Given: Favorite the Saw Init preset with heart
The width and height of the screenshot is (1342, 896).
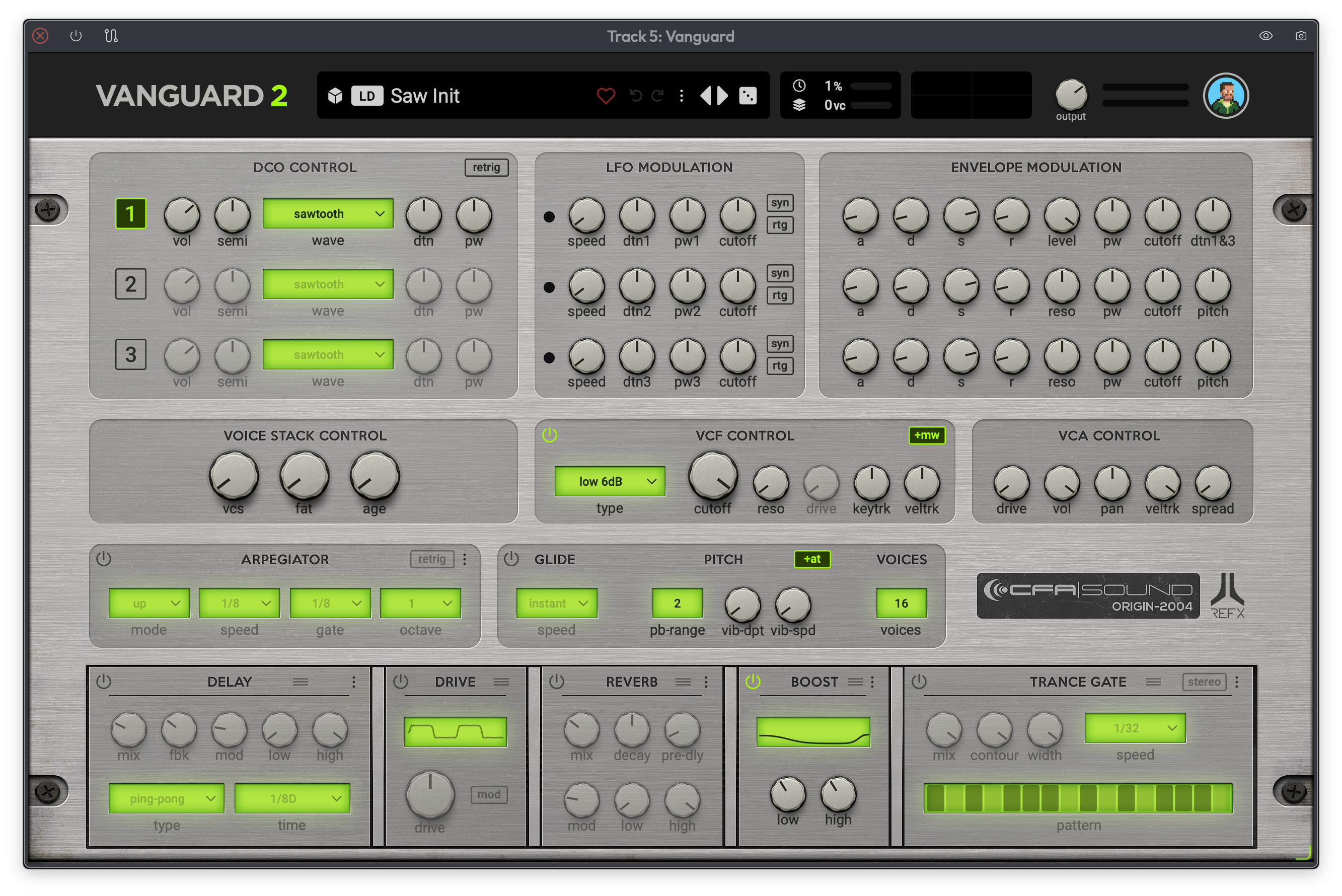Looking at the screenshot, I should coord(606,96).
